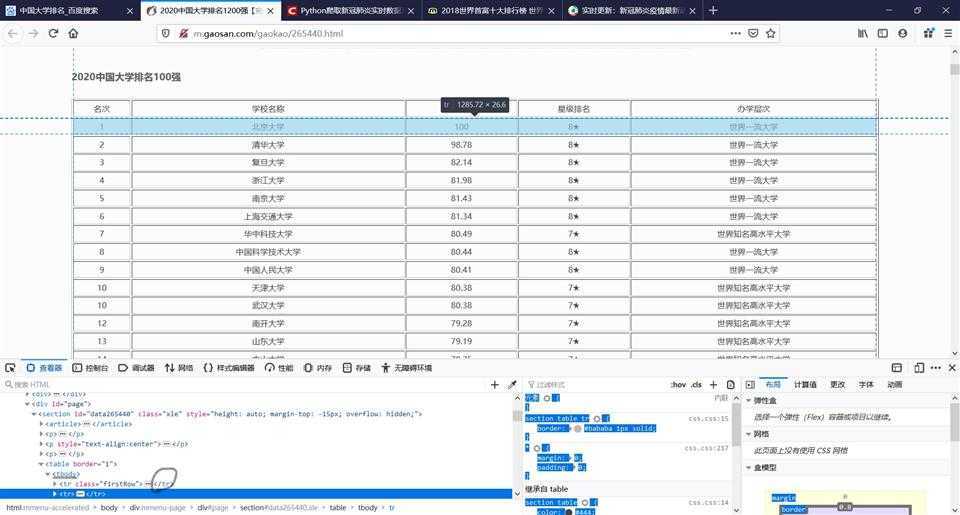This screenshot has width=960, height=515.
Task: Go to the browser home page
Action: pos(73,33)
